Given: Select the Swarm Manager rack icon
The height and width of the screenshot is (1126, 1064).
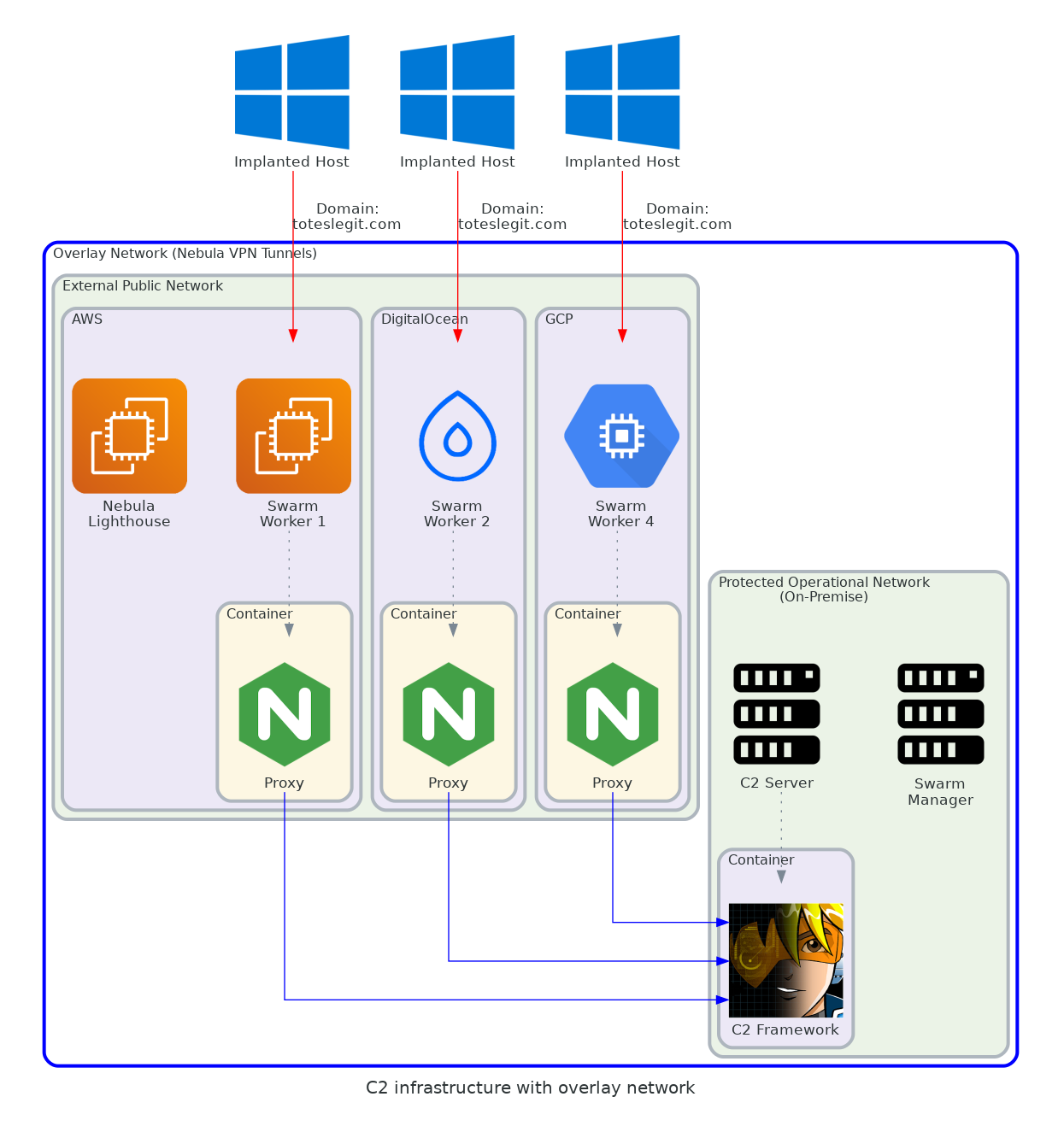Looking at the screenshot, I should (x=941, y=714).
